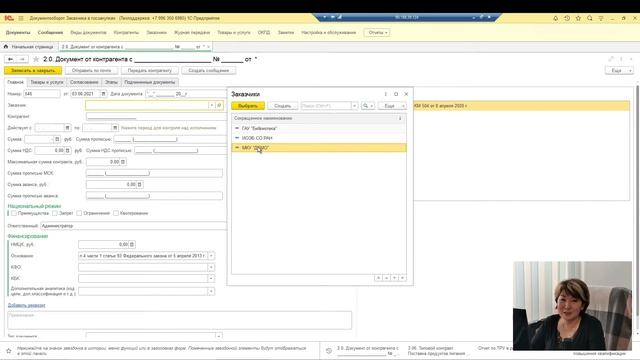
Task: Open the Товары и услуги menu item
Action: pyautogui.click(x=234, y=33)
